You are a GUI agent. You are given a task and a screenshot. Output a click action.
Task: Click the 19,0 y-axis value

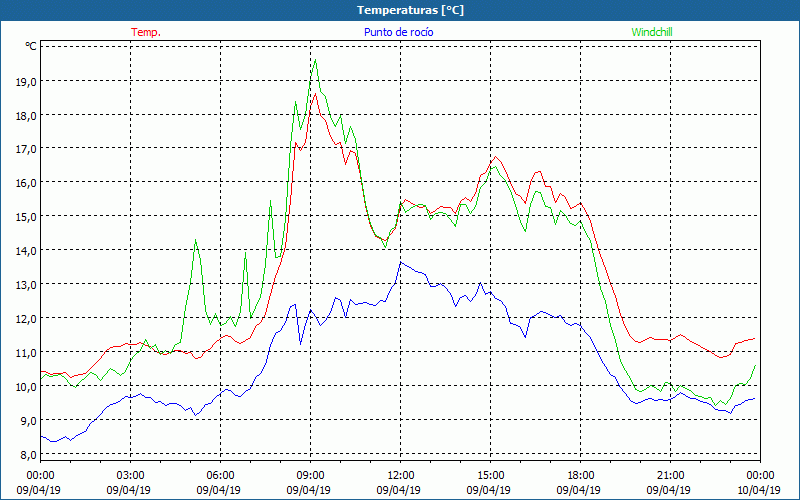[x=27, y=82]
